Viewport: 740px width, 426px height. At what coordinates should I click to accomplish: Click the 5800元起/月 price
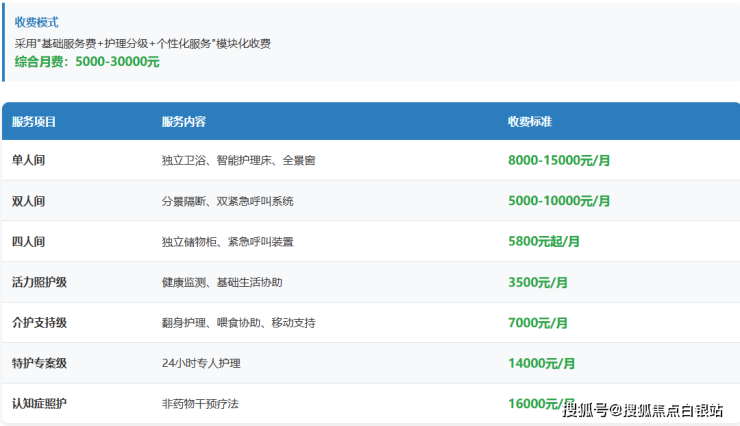[543, 242]
